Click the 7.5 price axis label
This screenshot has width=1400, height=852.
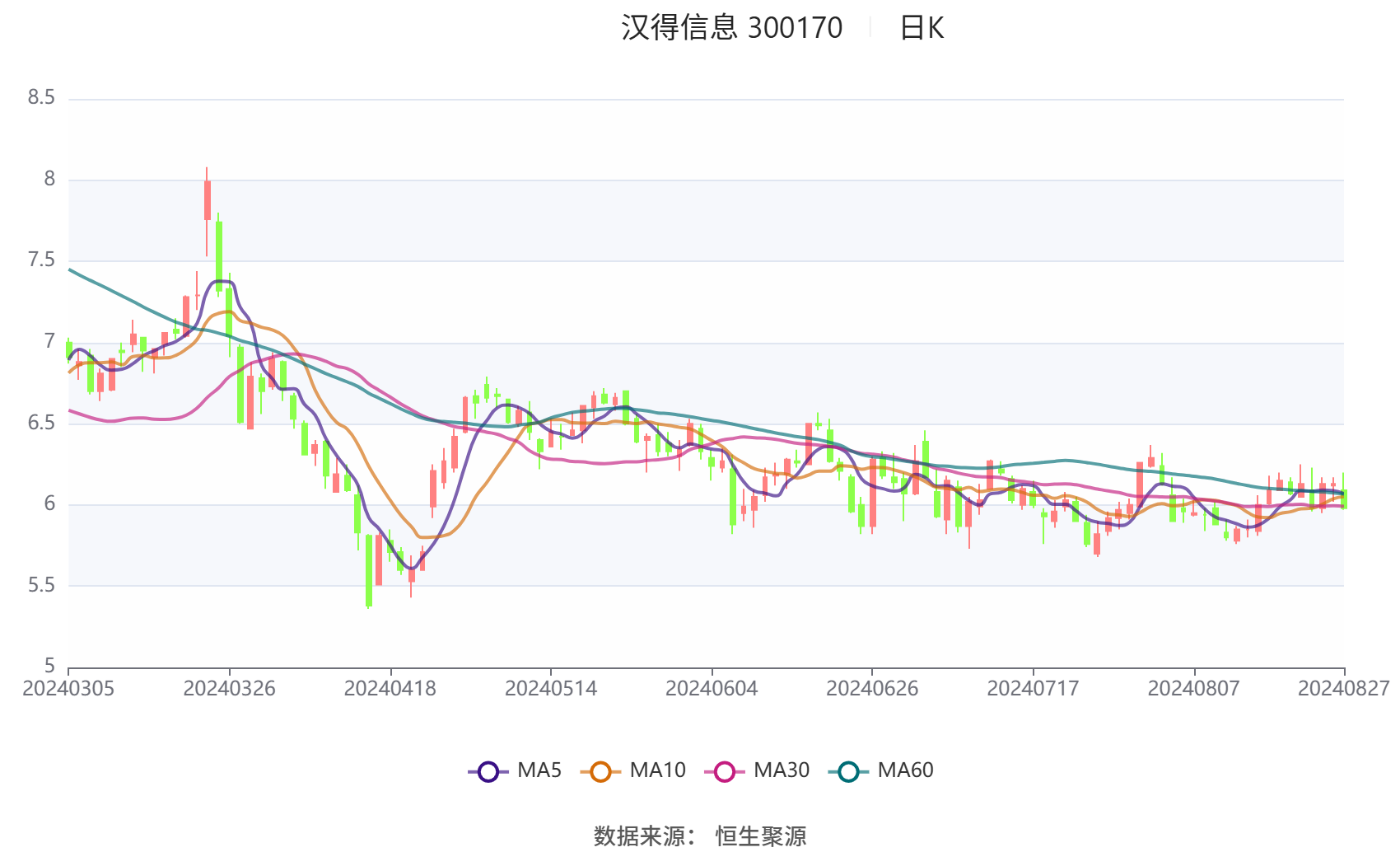click(41, 260)
